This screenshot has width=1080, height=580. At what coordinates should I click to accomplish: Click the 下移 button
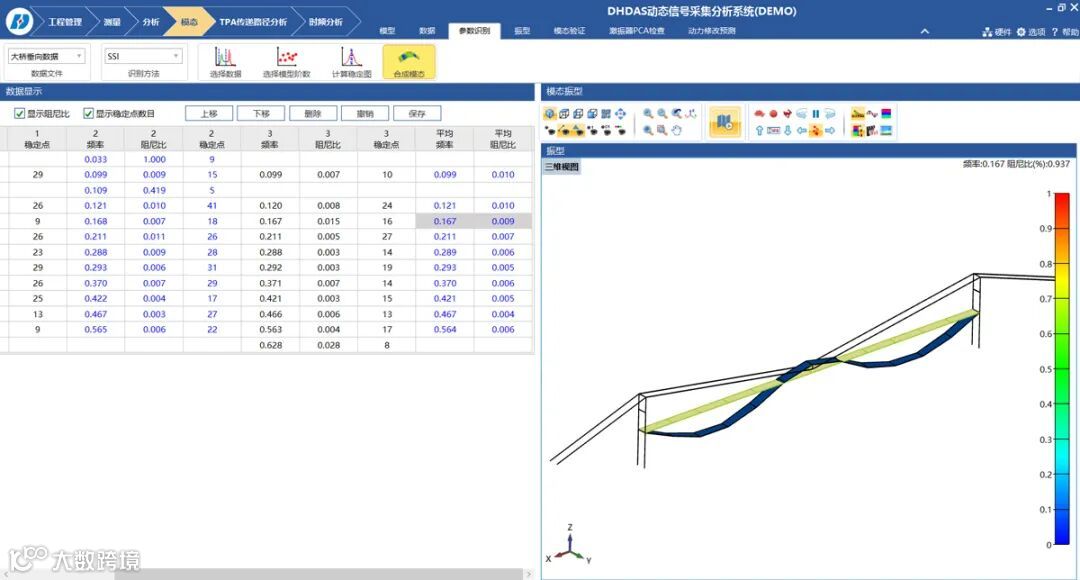[x=261, y=114]
